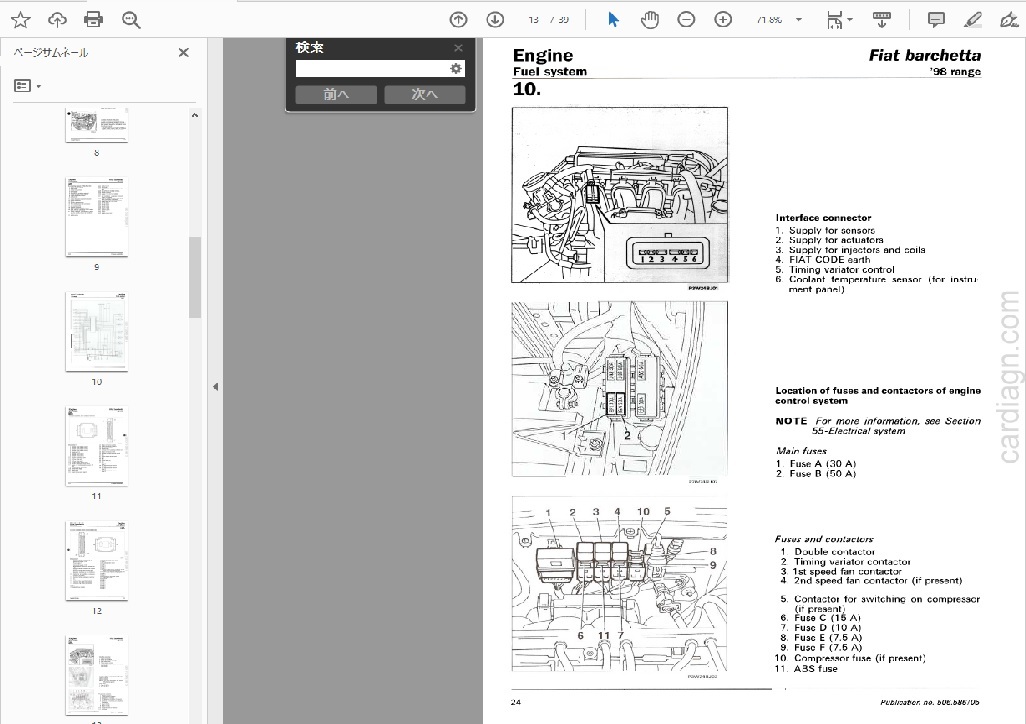Select the highlighter pen tool
Screen dimensions: 1026x724
(973, 20)
